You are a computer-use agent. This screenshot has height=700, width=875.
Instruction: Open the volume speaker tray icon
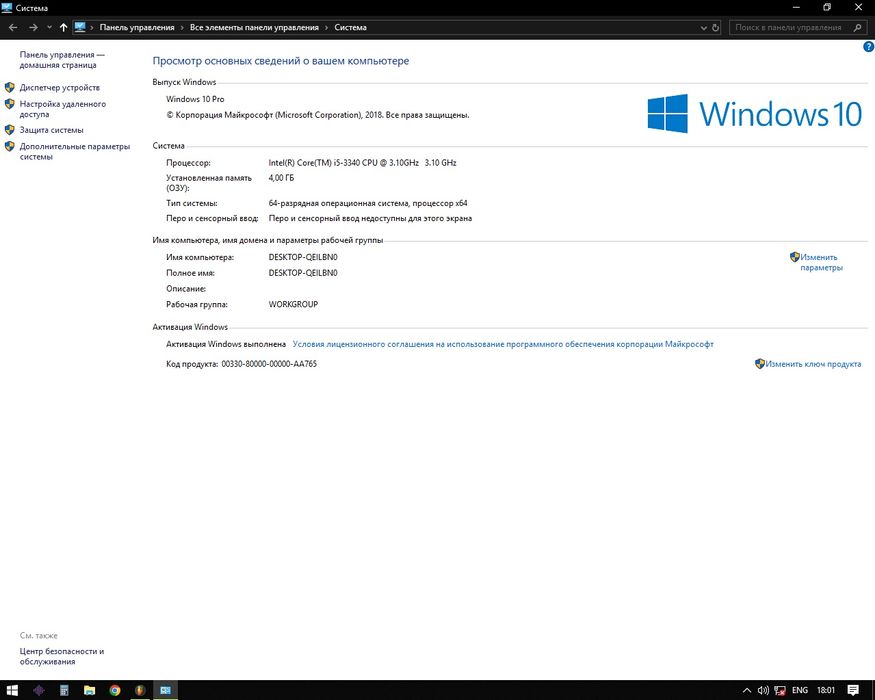[x=763, y=691]
